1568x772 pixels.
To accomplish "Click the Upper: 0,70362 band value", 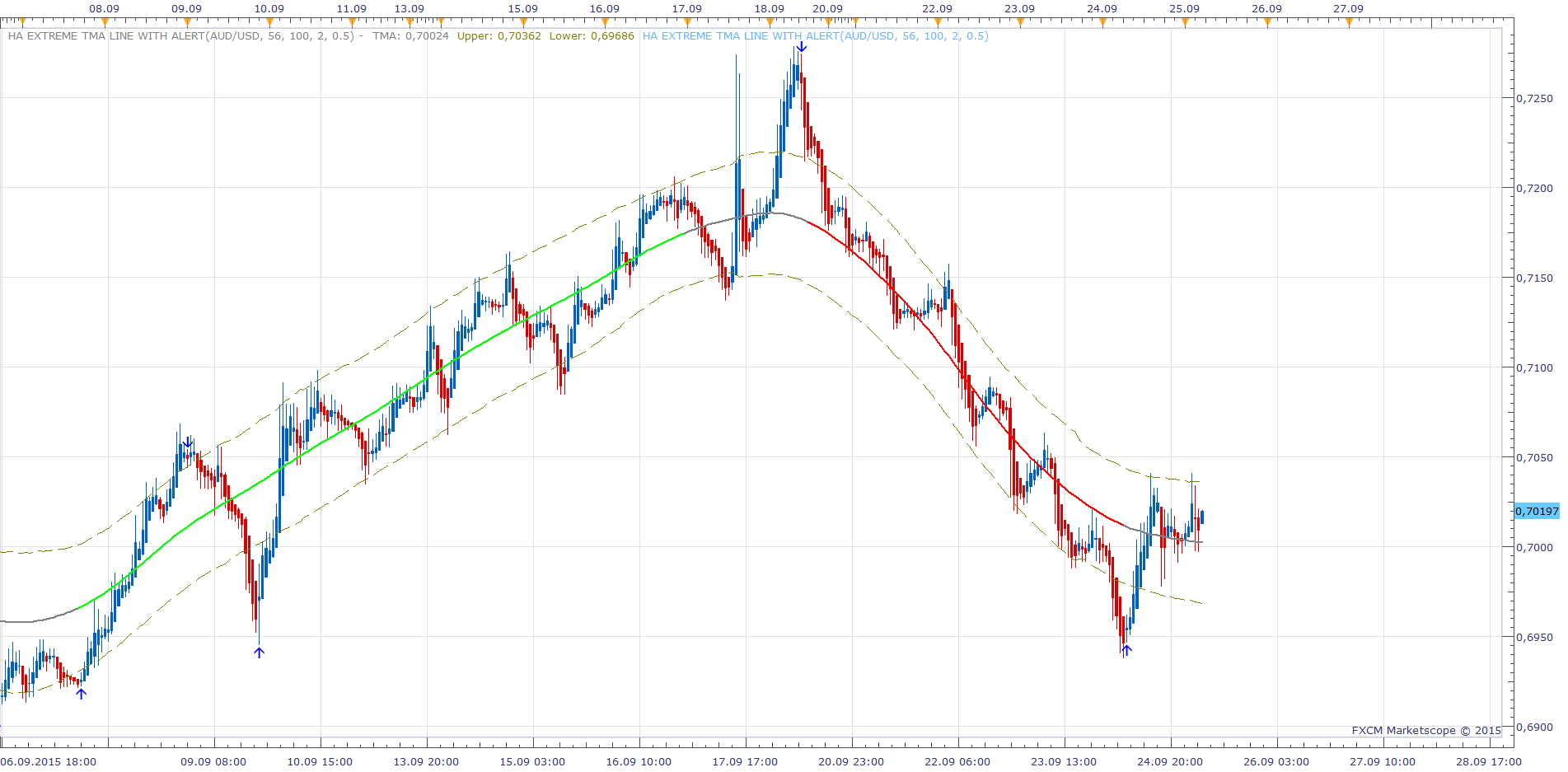I will point(499,36).
